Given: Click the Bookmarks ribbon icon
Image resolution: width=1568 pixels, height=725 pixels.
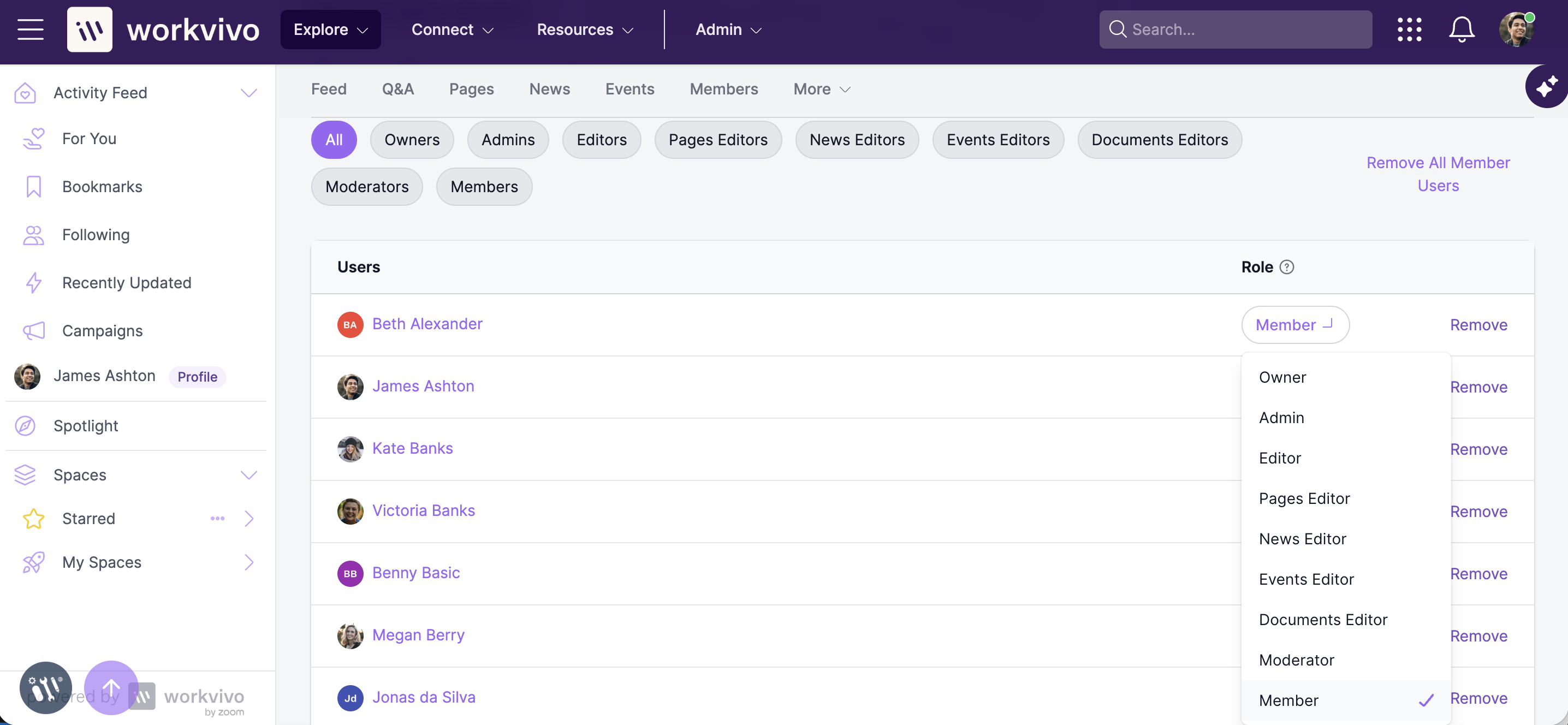Looking at the screenshot, I should point(33,186).
